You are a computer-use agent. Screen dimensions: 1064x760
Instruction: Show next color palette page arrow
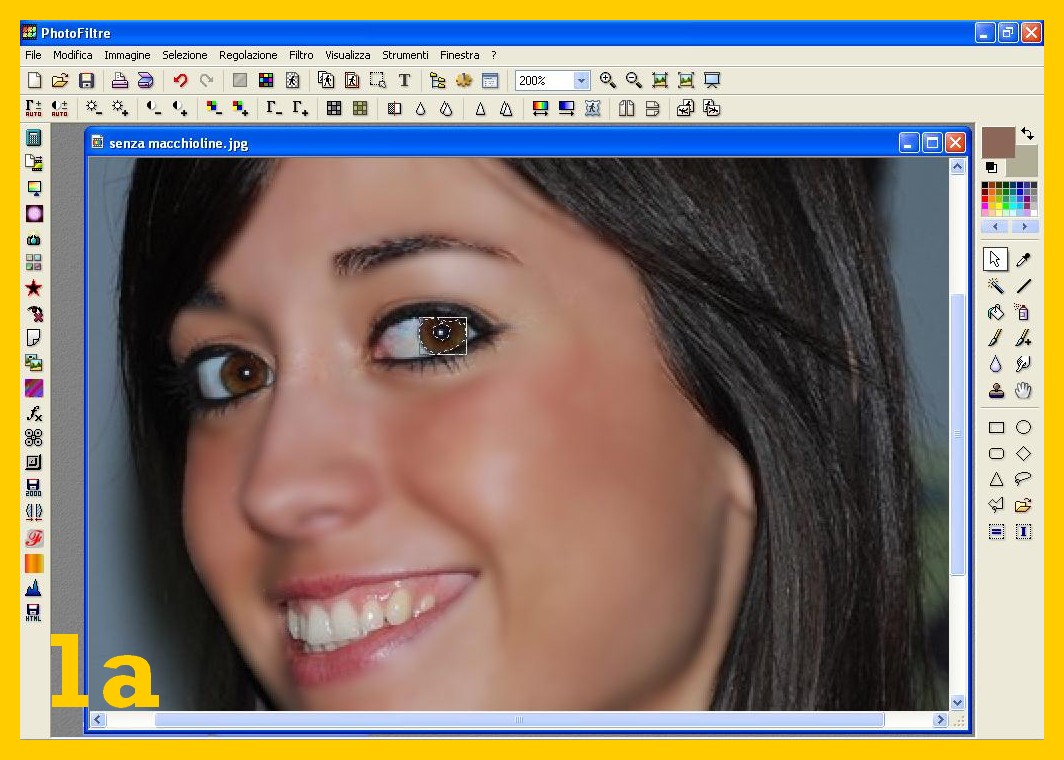pos(1025,227)
